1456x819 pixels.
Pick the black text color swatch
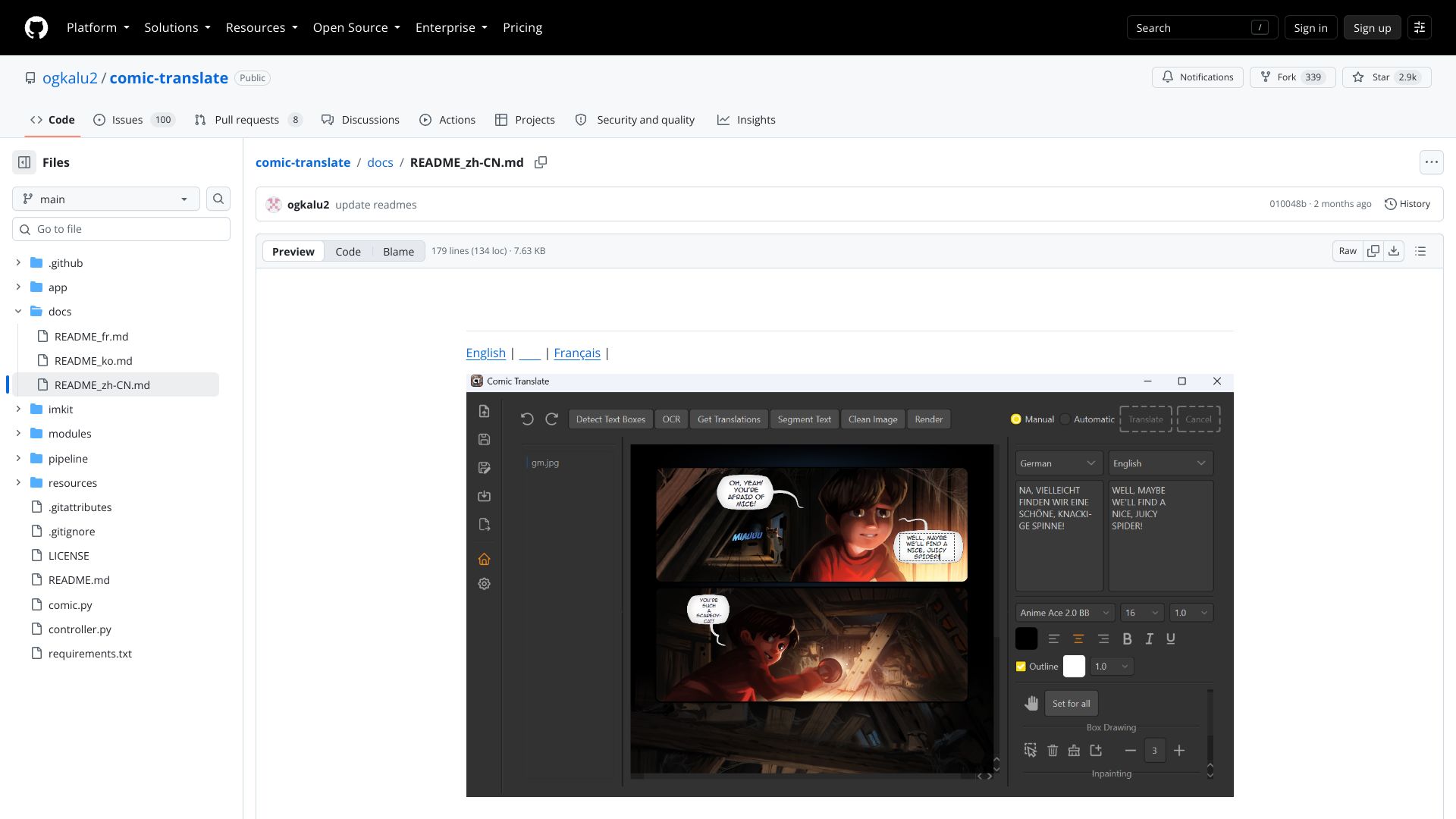click(1026, 639)
